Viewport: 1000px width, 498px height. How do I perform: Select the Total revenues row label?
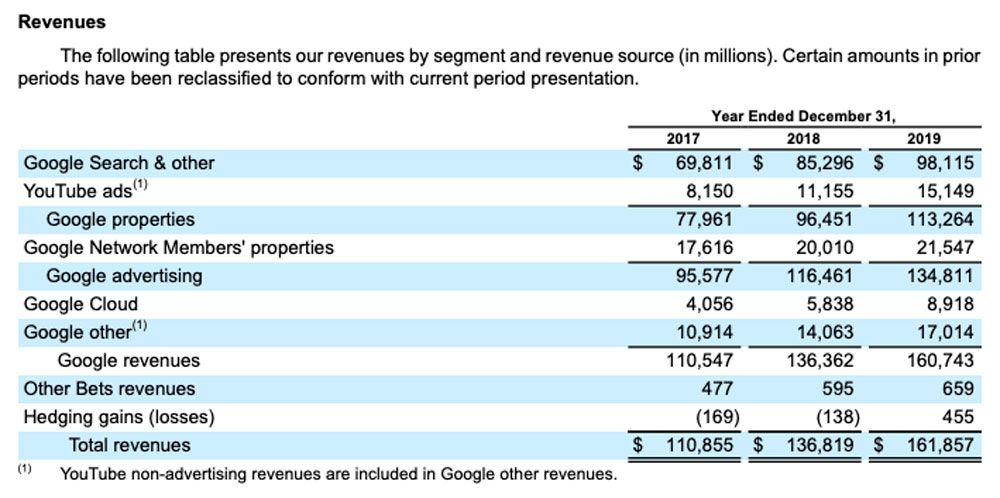pyautogui.click(x=129, y=445)
